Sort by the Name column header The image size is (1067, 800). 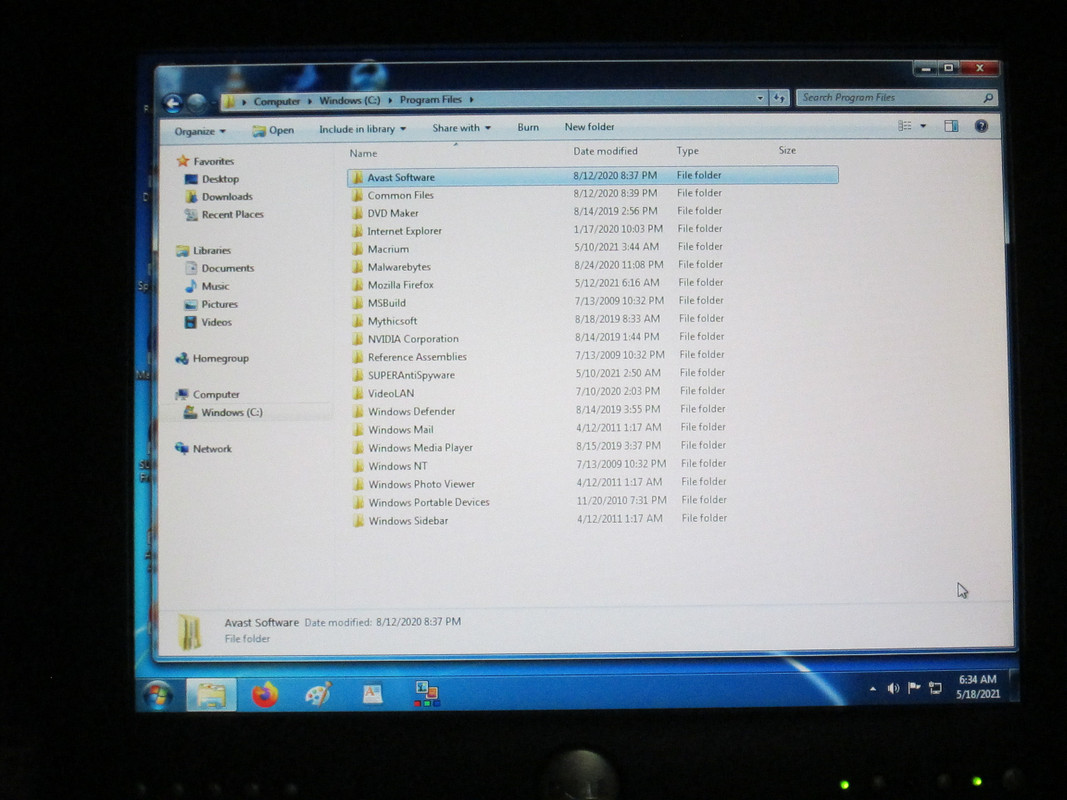(363, 153)
